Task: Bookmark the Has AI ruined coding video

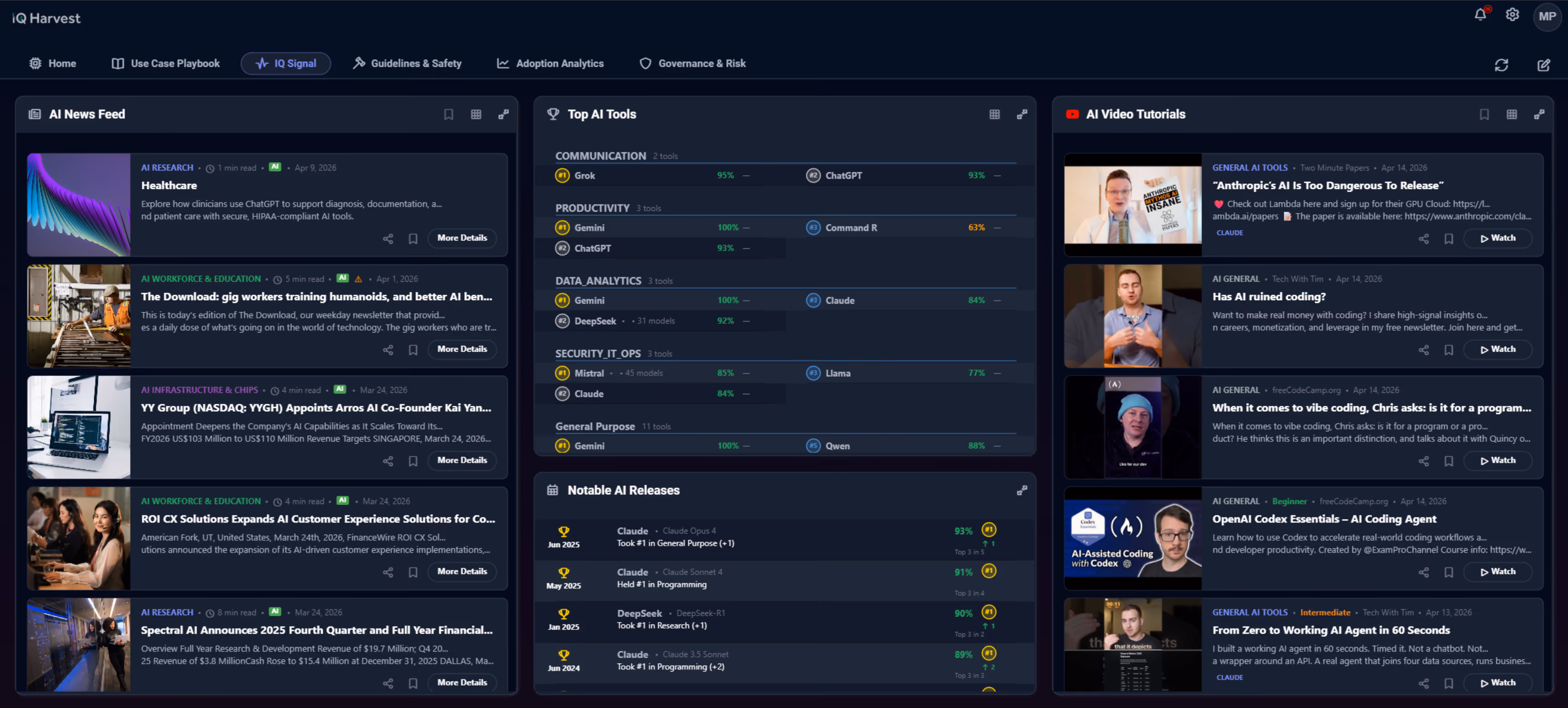Action: pyautogui.click(x=1449, y=350)
